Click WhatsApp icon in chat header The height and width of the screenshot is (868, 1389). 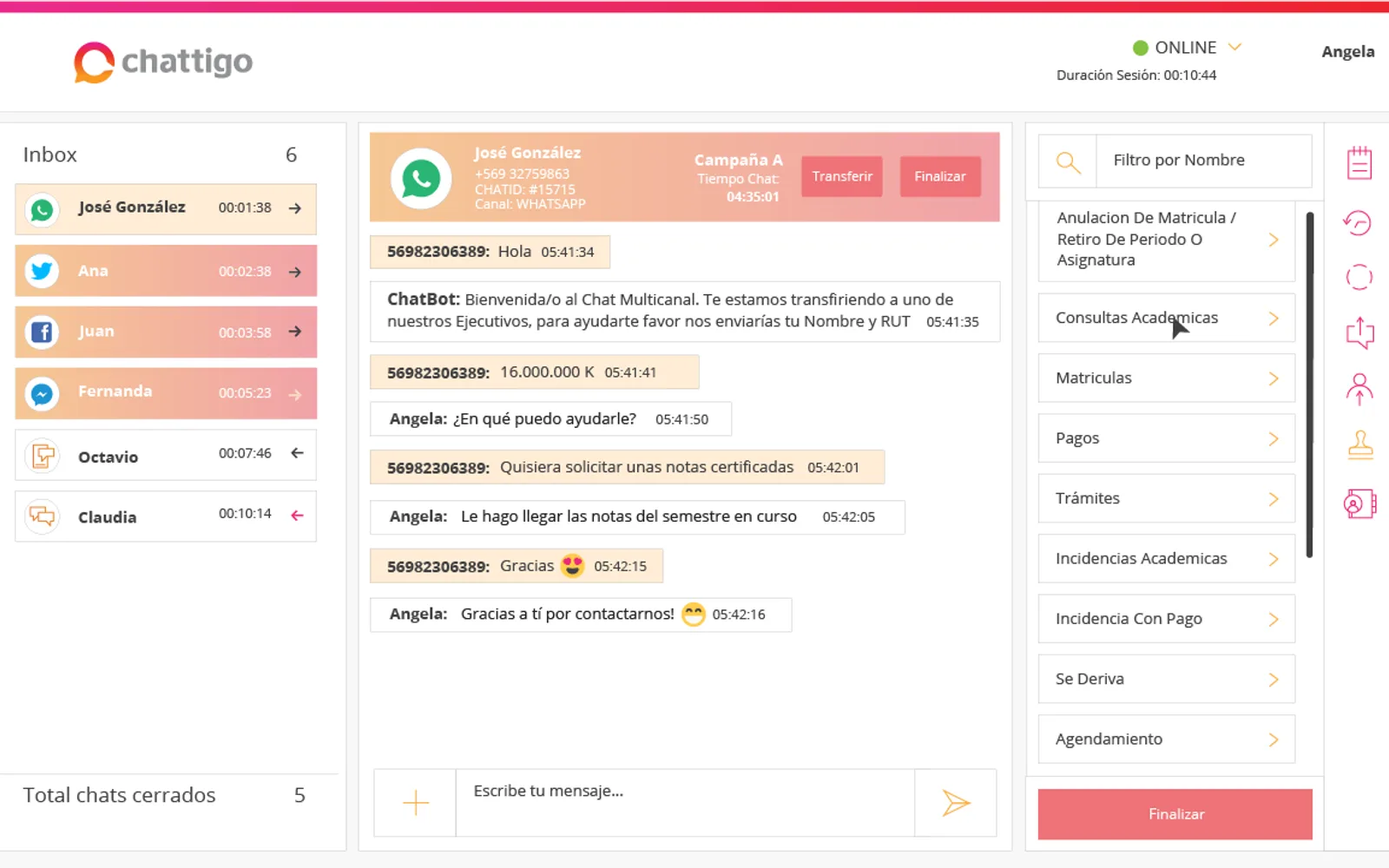click(x=421, y=178)
